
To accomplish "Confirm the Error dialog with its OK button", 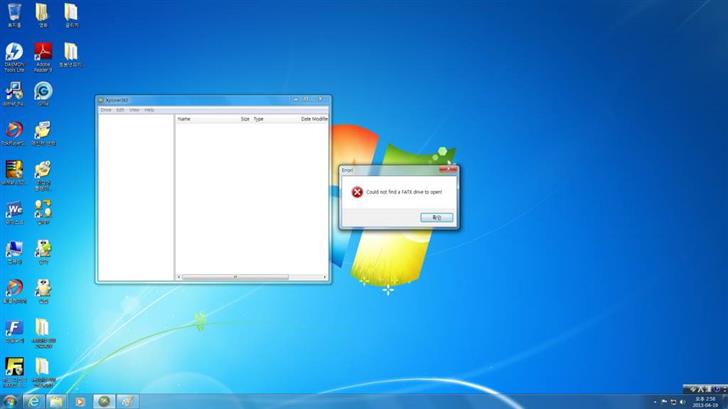I will (x=436, y=217).
